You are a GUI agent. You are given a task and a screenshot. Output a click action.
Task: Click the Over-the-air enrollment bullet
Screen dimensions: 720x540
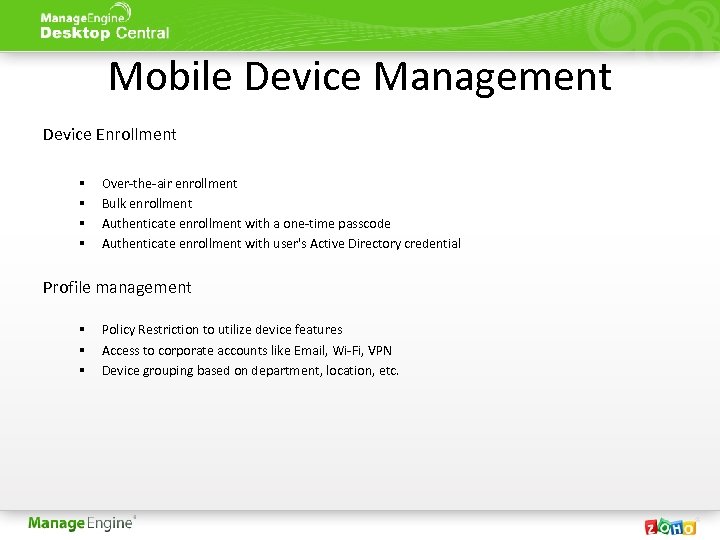[169, 184]
